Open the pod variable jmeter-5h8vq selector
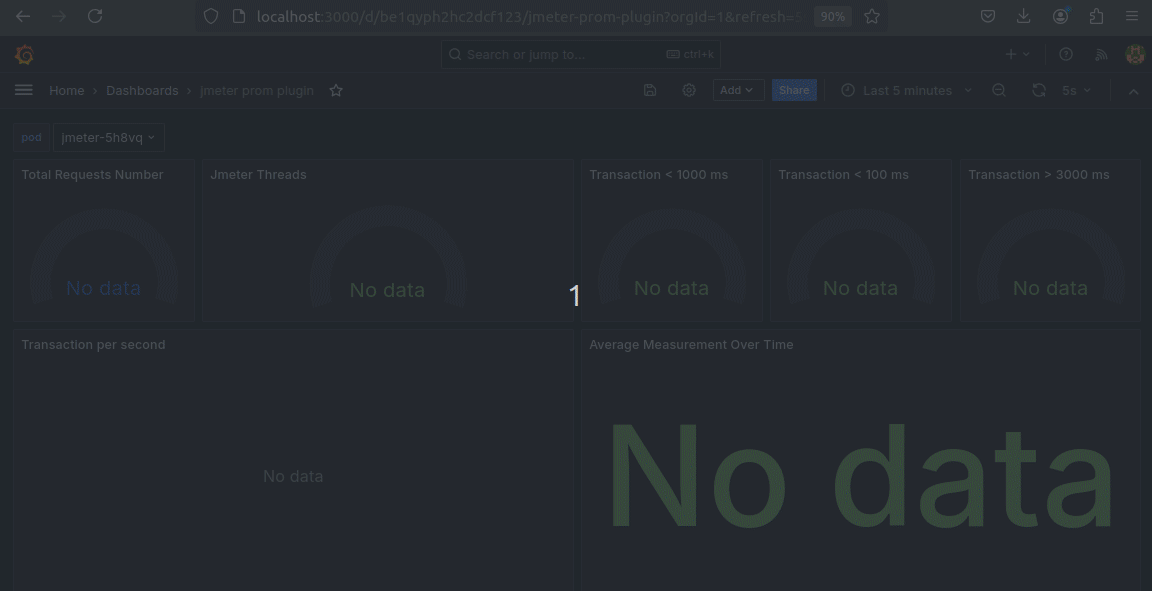This screenshot has height=591, width=1152. click(109, 138)
